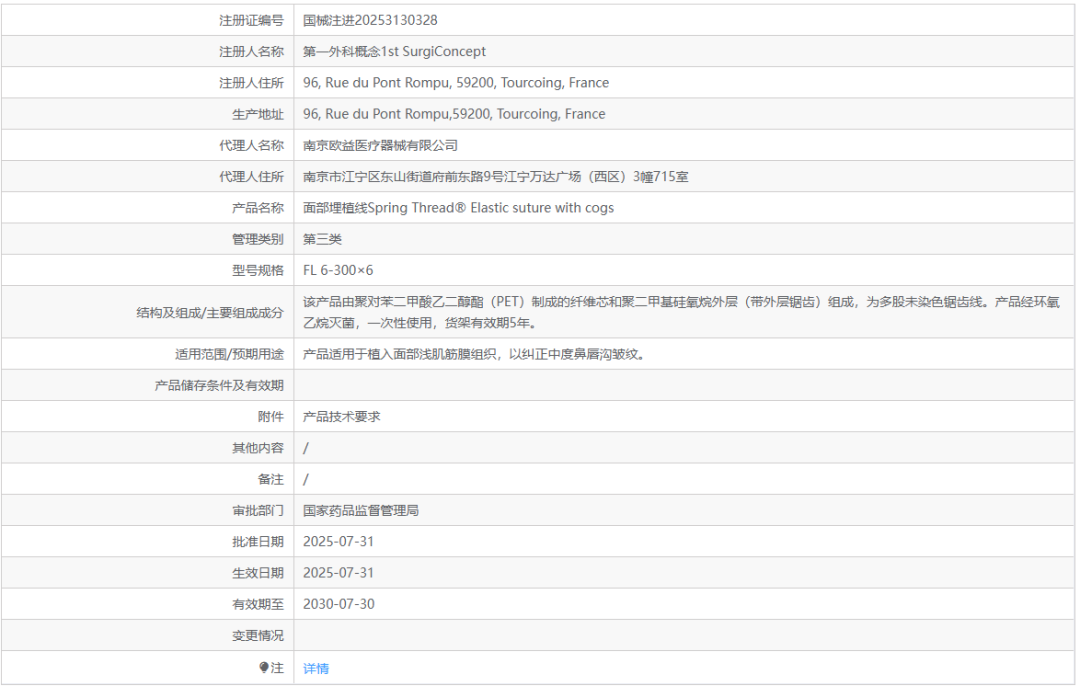
Task: Click intended use text 产品适用于植入面部浅肌筋膜组织
Action: [x=474, y=354]
